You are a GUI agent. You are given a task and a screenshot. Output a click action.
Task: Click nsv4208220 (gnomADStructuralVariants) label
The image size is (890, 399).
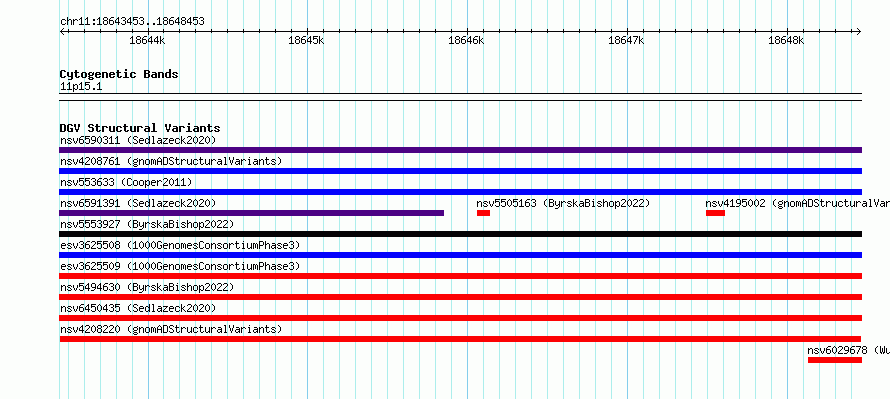point(171,329)
